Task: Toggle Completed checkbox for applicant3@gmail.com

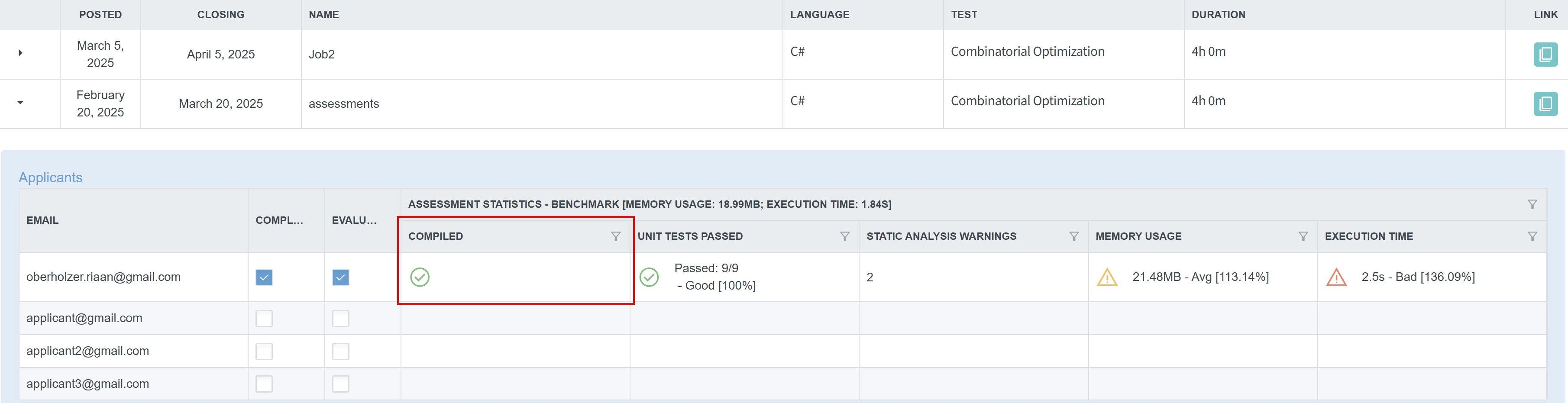Action: [264, 384]
